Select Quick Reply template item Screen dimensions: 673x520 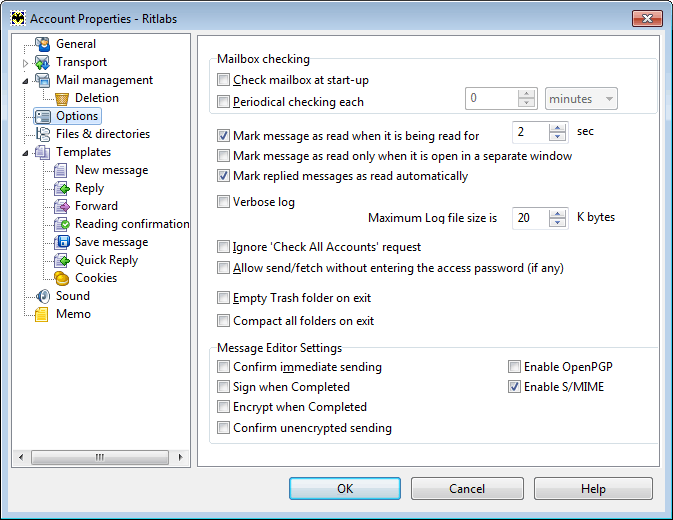106,260
